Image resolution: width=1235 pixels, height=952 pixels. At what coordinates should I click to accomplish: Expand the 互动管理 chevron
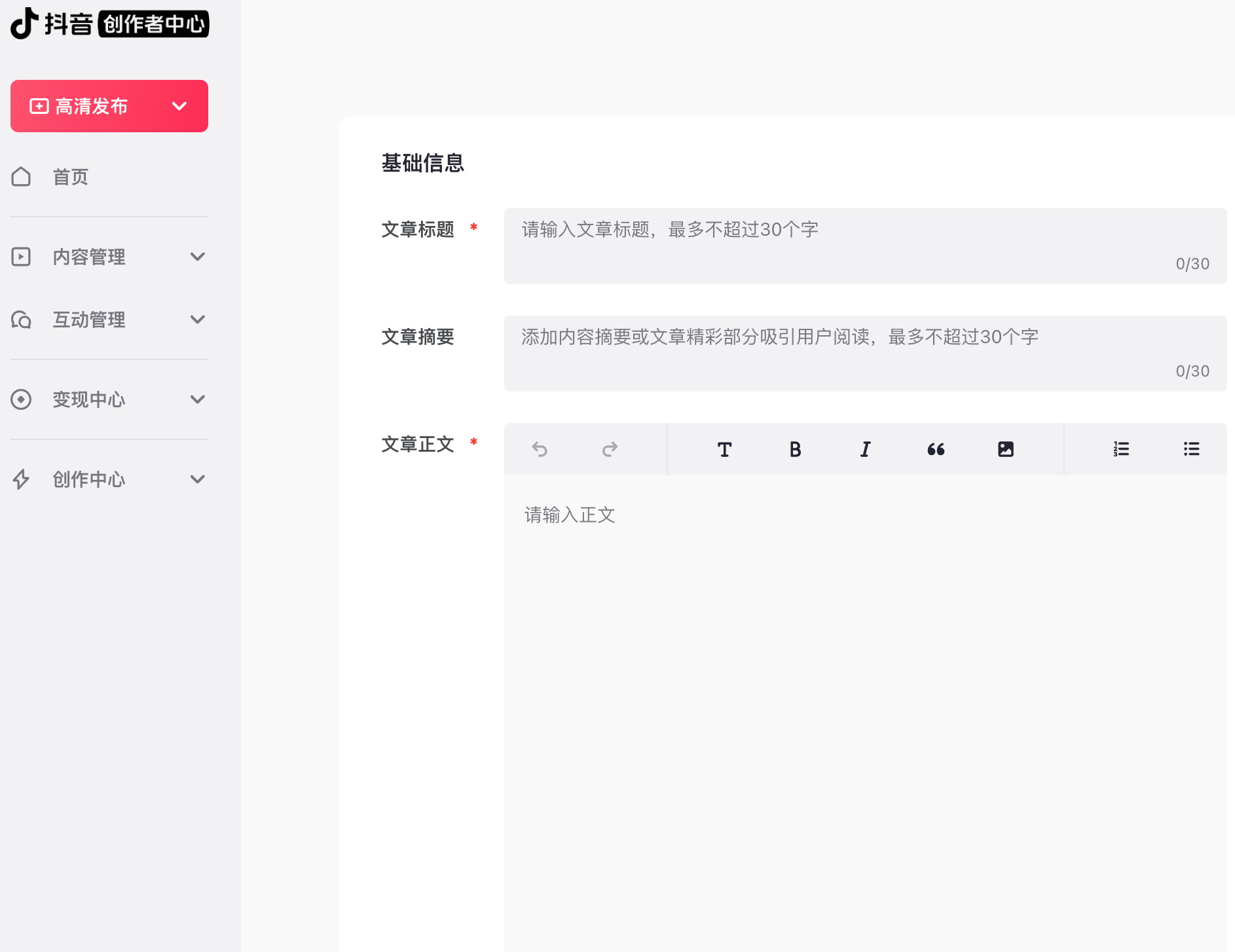click(x=198, y=320)
